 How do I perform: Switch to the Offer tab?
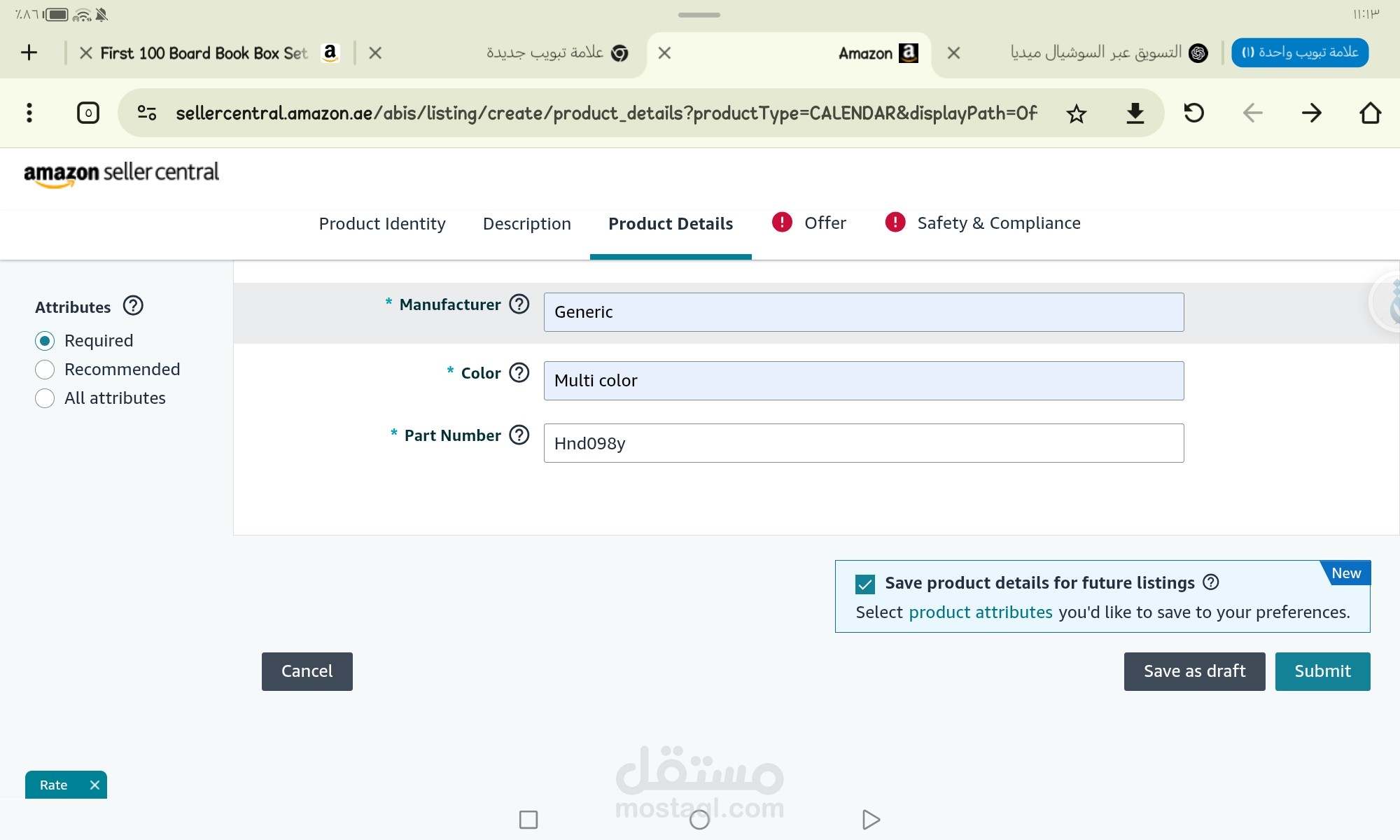pyautogui.click(x=824, y=223)
